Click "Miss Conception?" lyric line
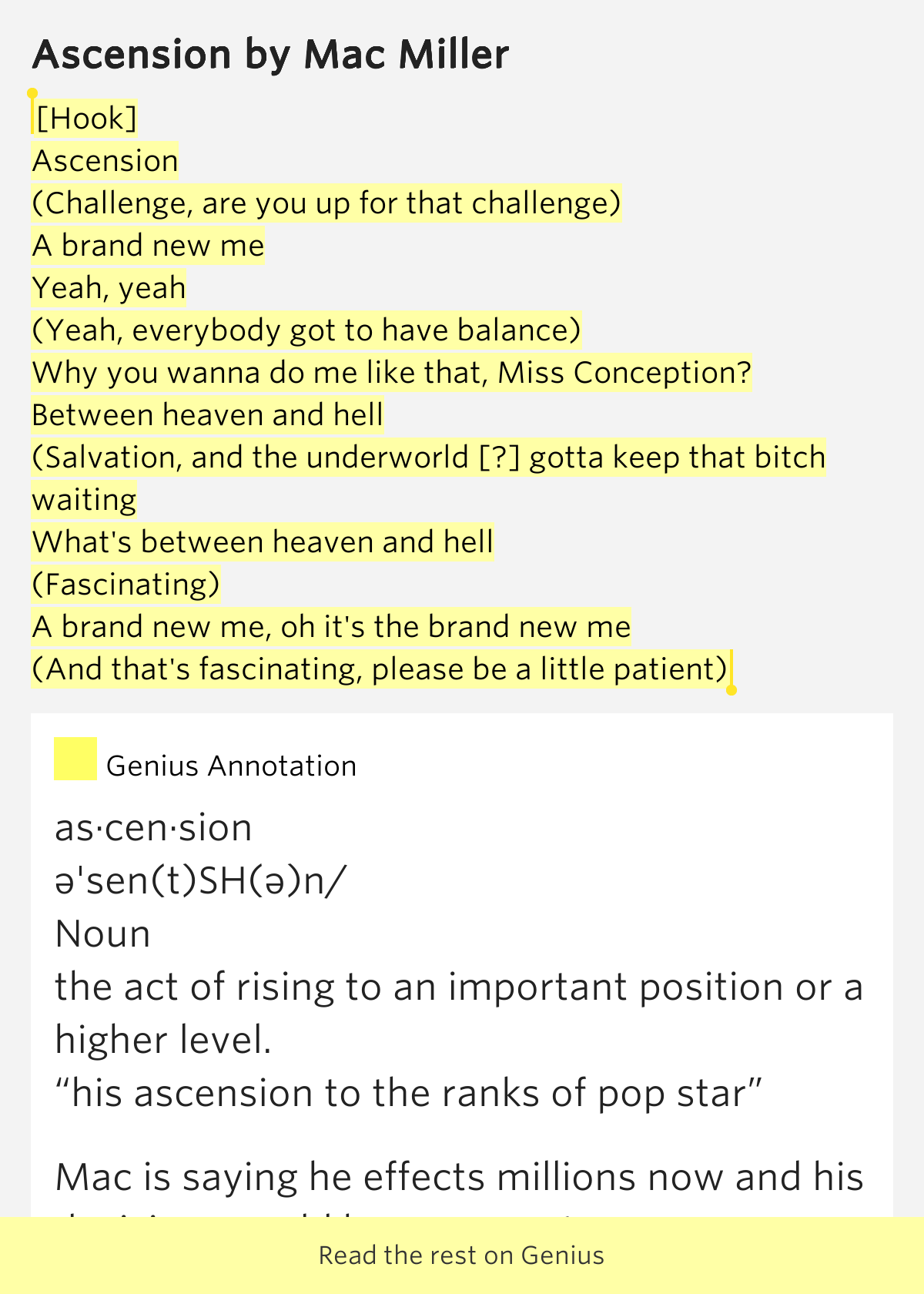 393,373
